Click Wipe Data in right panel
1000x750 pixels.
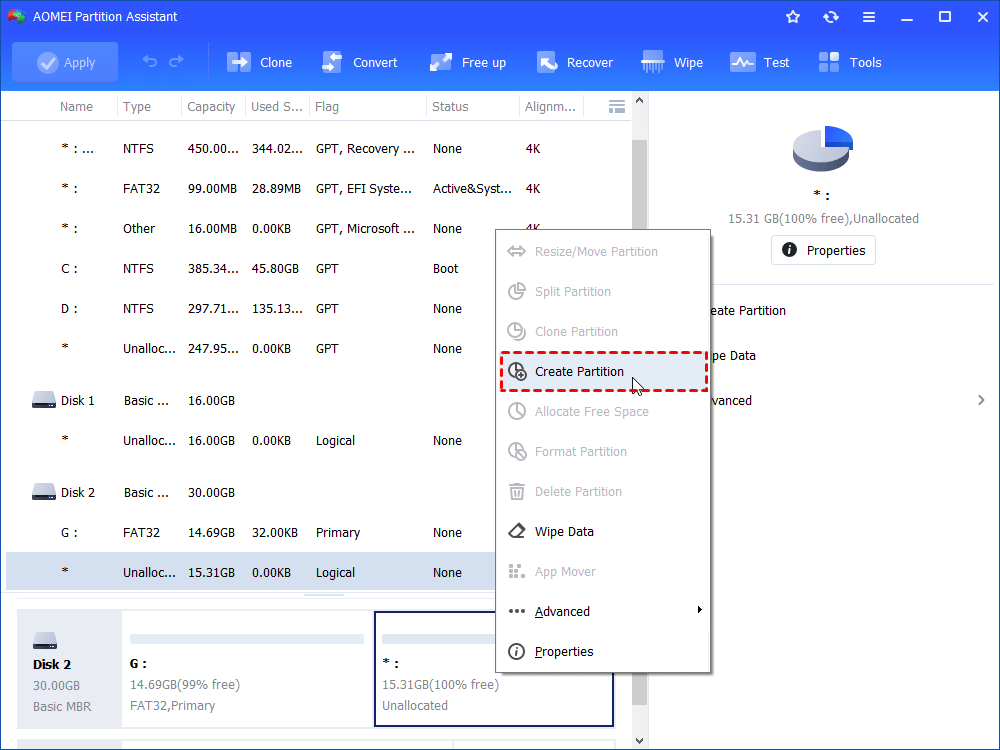[x=733, y=355]
